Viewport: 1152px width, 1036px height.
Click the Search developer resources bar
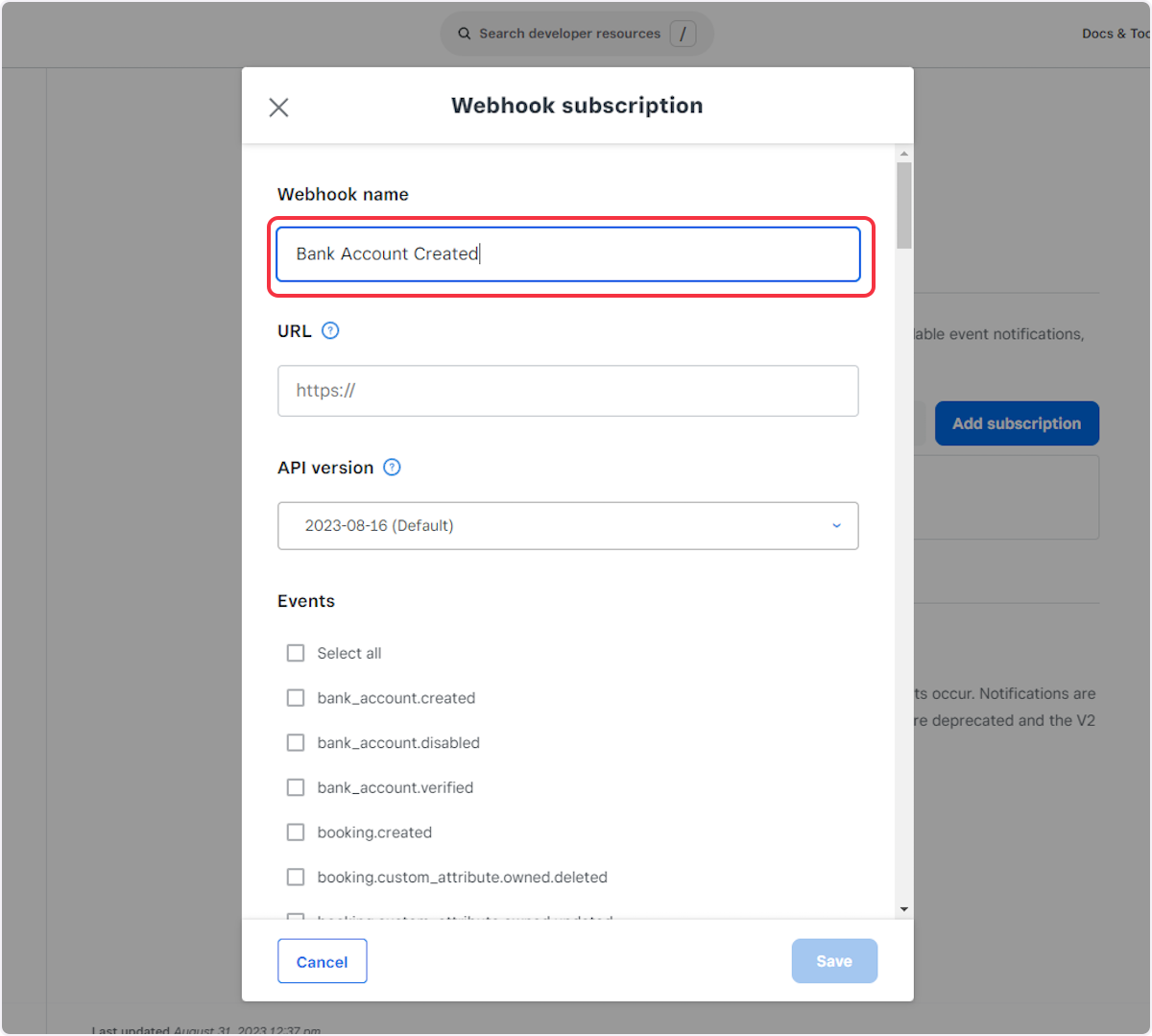coord(574,33)
